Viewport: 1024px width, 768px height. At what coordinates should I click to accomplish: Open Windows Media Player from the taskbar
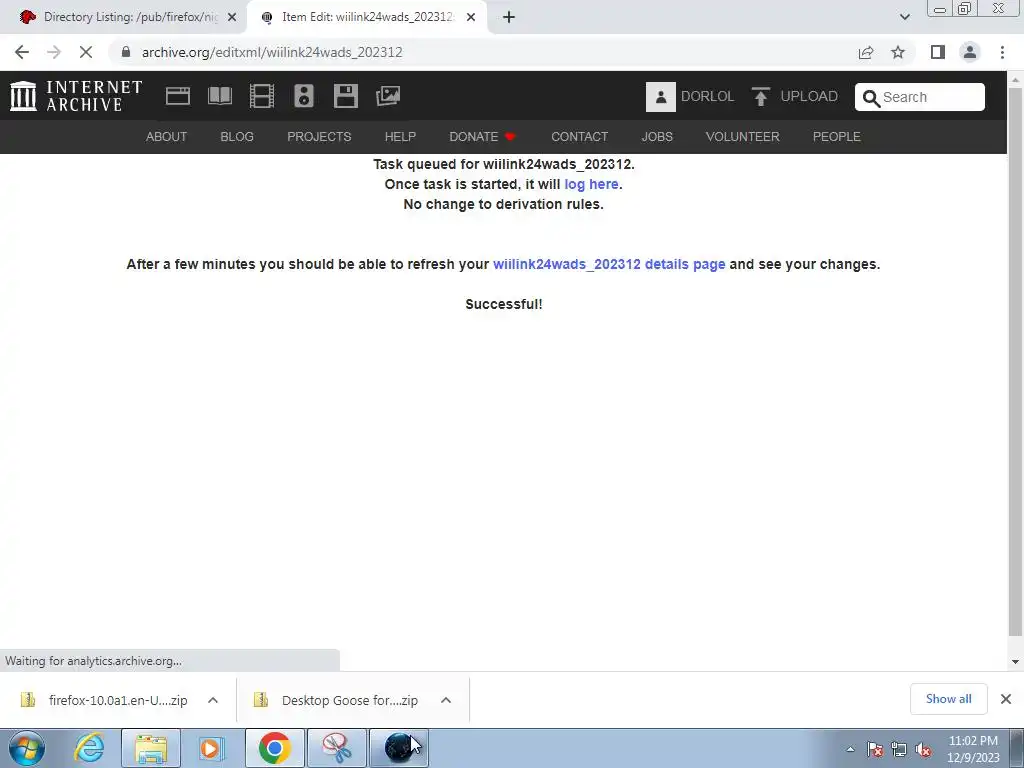[210, 748]
